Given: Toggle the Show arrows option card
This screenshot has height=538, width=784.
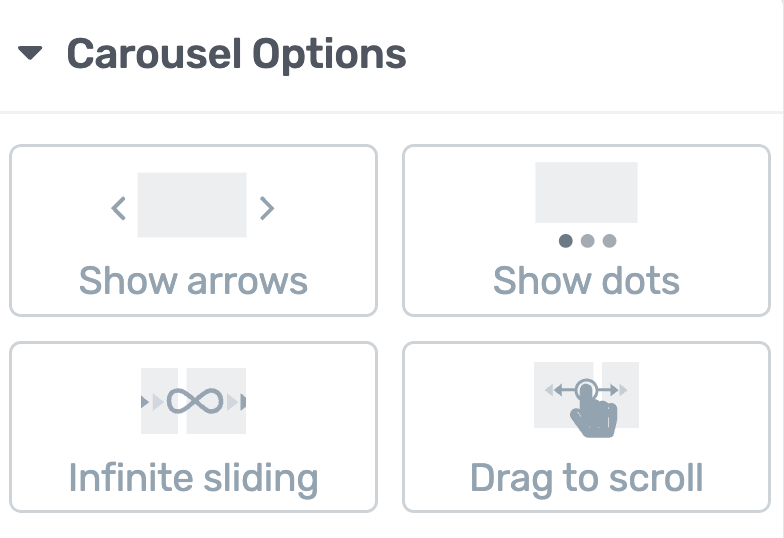Looking at the screenshot, I should (193, 230).
